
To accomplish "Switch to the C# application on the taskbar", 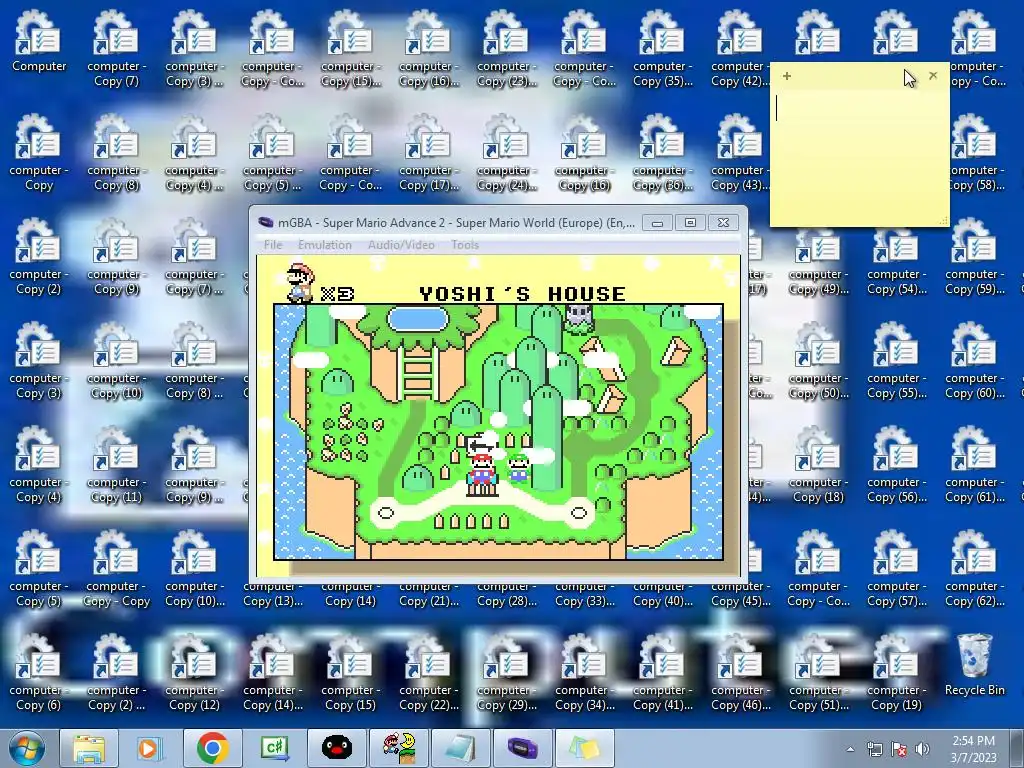I will pos(274,748).
